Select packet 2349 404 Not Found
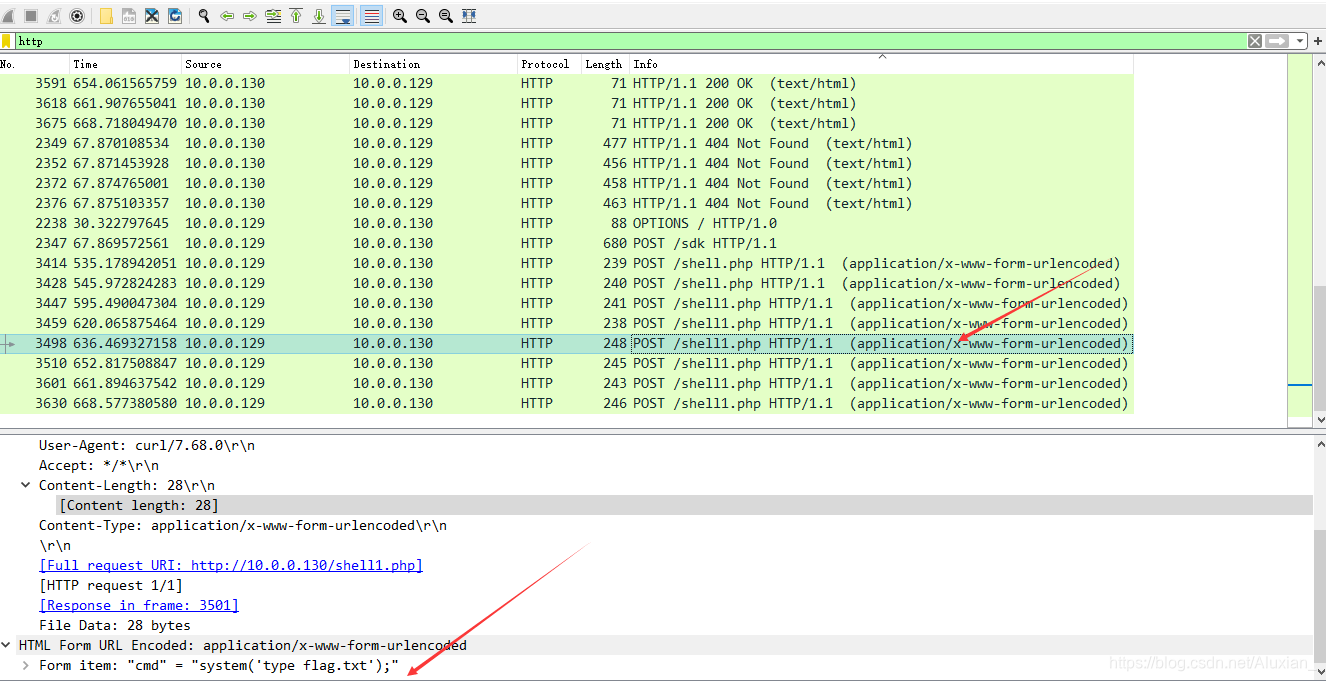The image size is (1326, 681). click(566, 143)
